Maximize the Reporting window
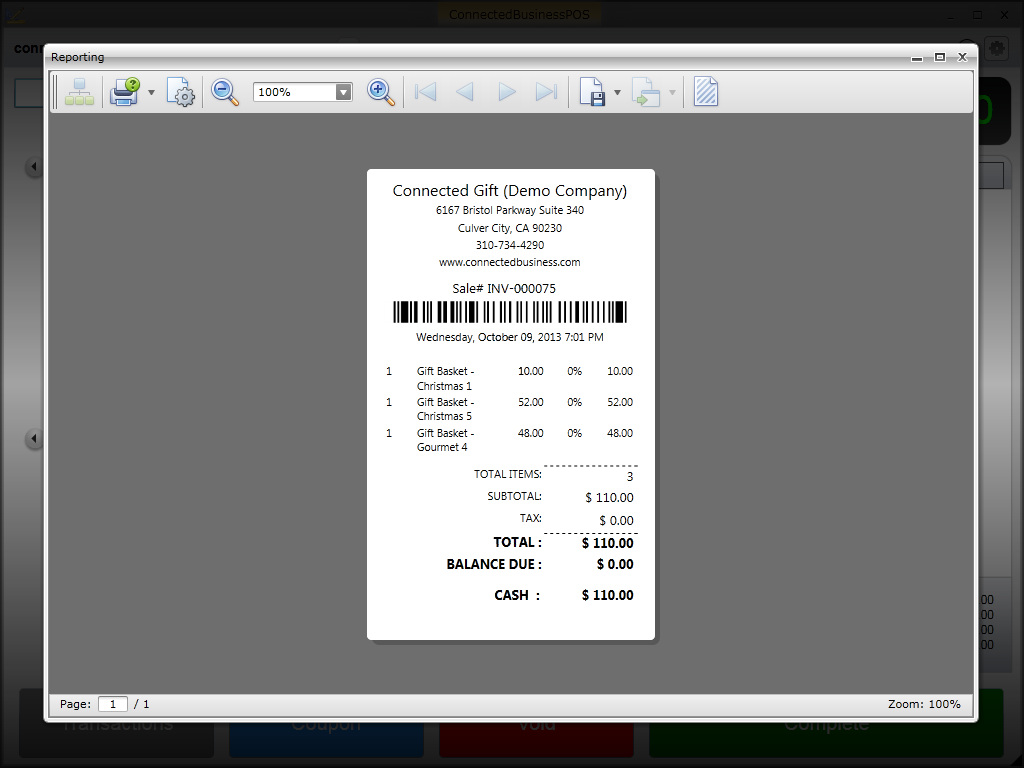 940,58
